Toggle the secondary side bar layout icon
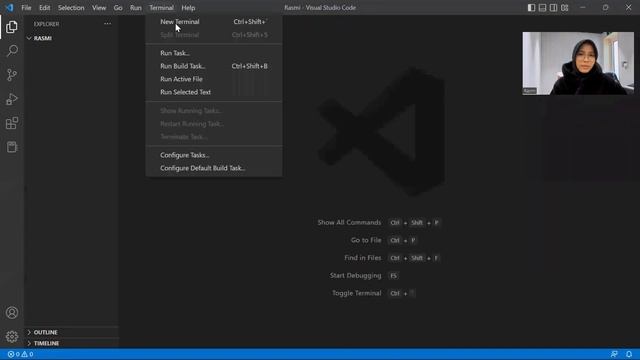640x360 pixels. pos(553,7)
